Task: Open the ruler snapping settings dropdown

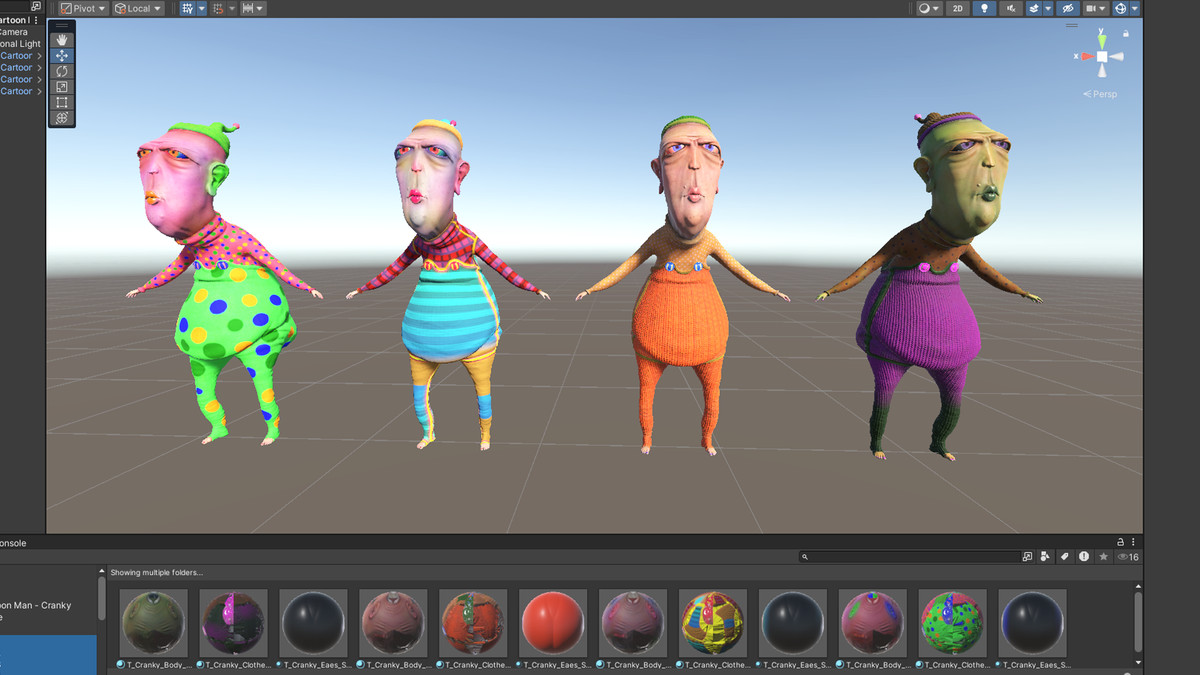Action: click(253, 8)
